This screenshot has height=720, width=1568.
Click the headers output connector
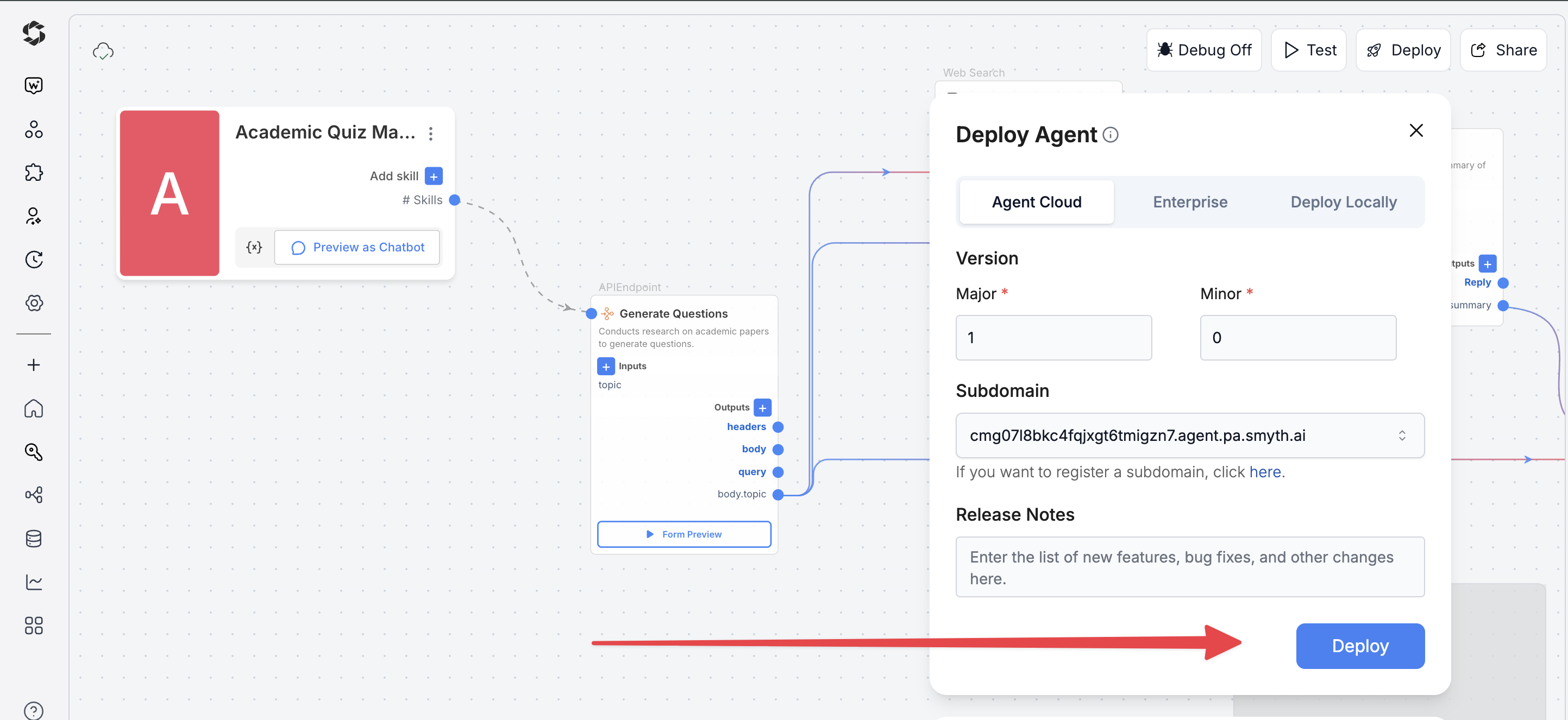click(778, 427)
